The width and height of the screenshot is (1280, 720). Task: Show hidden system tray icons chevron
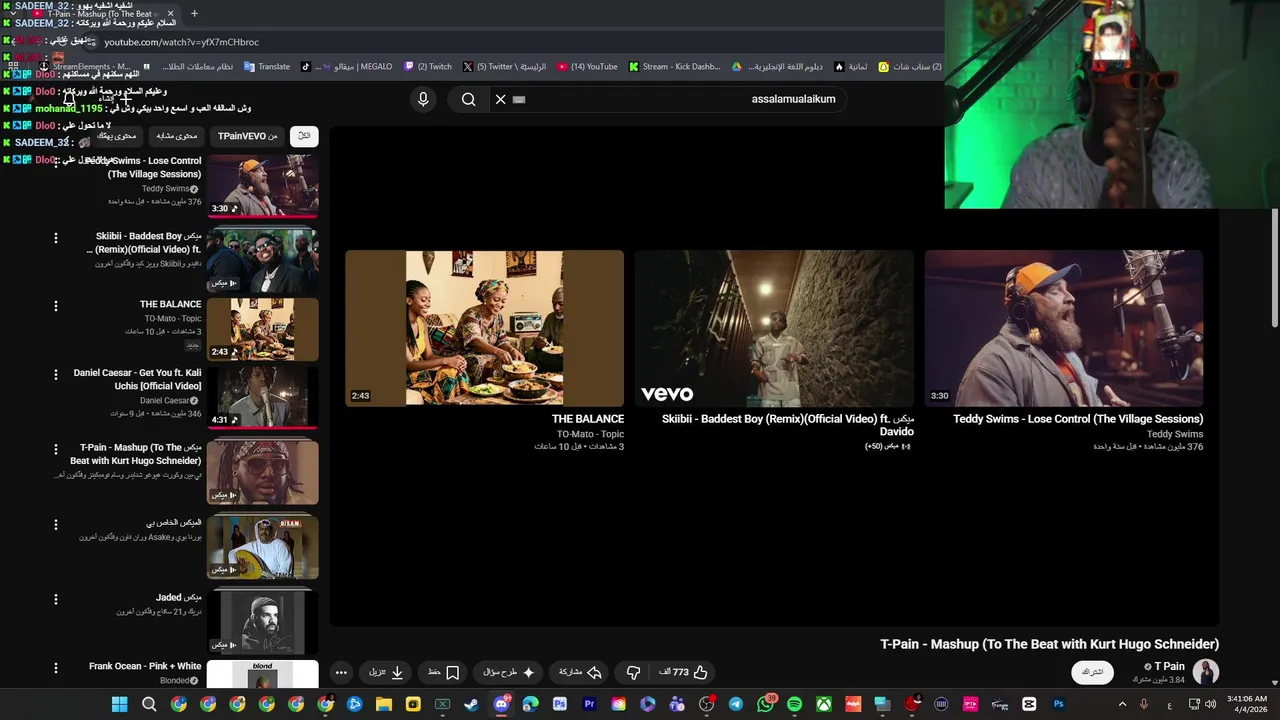pyautogui.click(x=1122, y=704)
